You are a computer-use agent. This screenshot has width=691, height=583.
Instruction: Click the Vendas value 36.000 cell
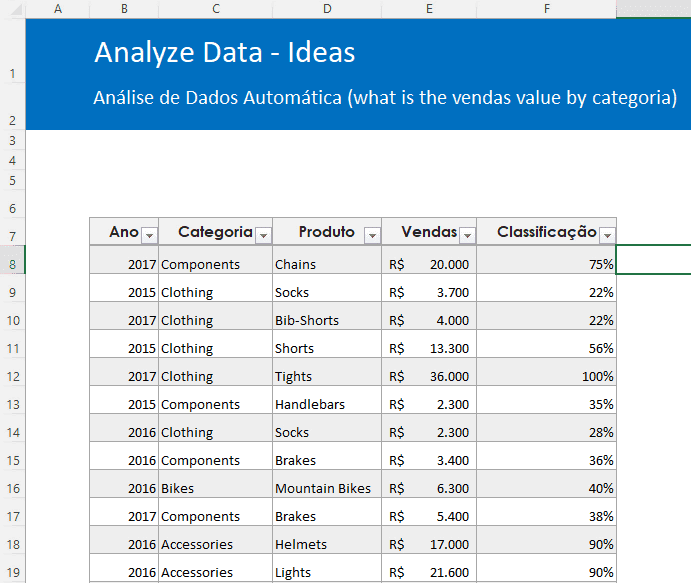pos(429,376)
